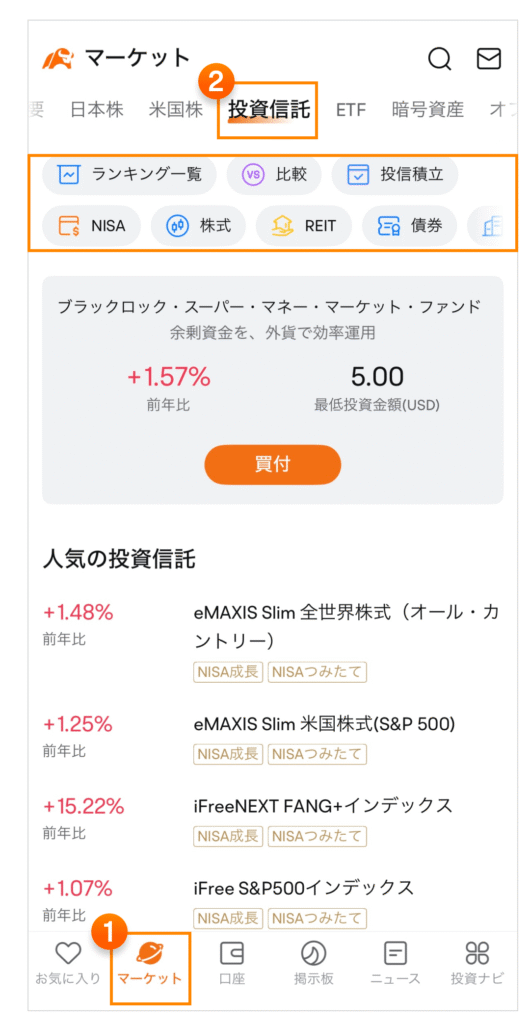
Task: Switch to the 日本株 tab
Action: (x=97, y=110)
